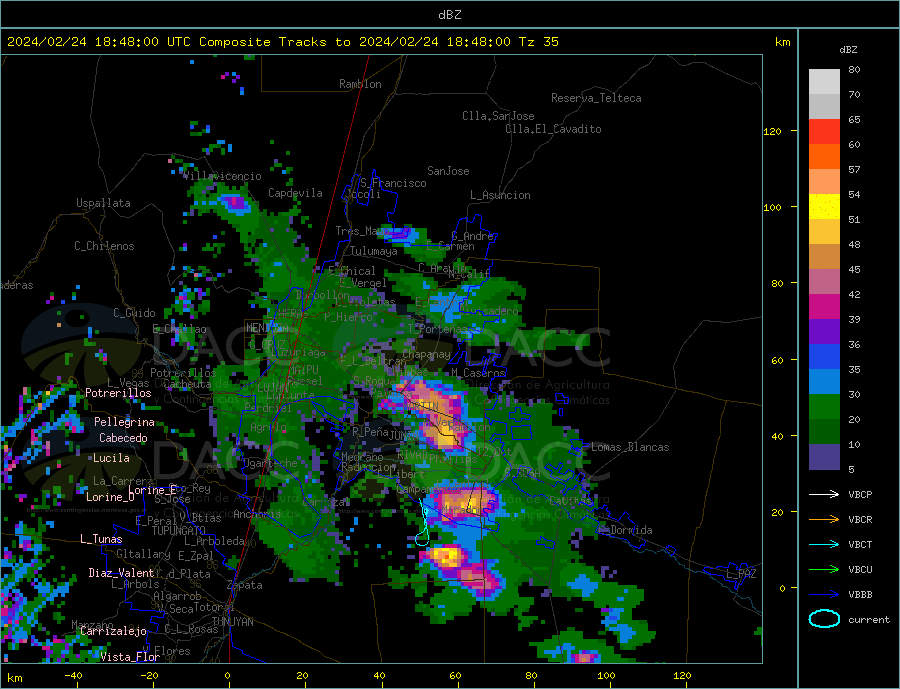The image size is (900, 689).
Task: Click the Villavicencio map label
Action: coord(222,176)
